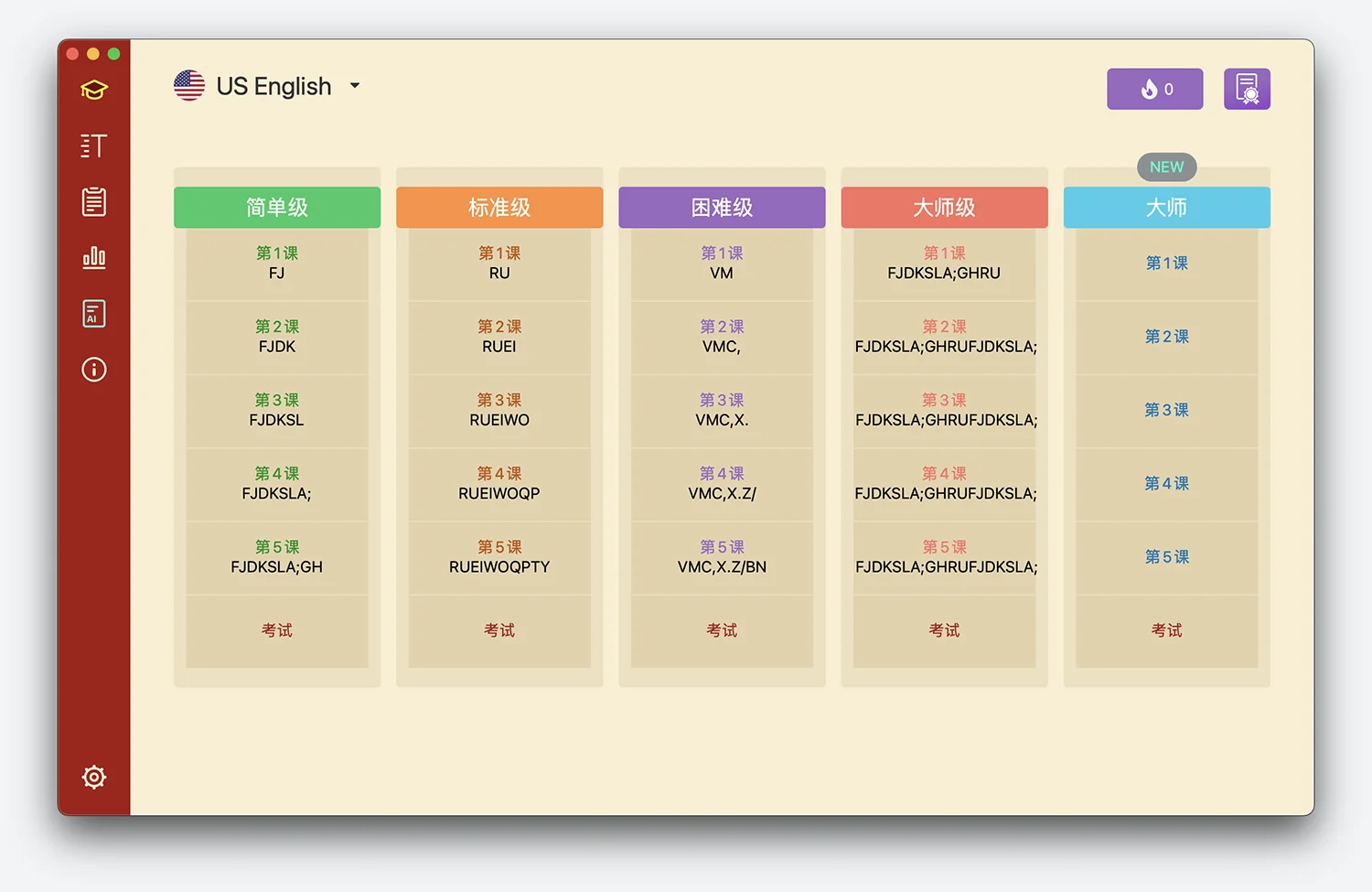Click the US flag icon

click(189, 86)
